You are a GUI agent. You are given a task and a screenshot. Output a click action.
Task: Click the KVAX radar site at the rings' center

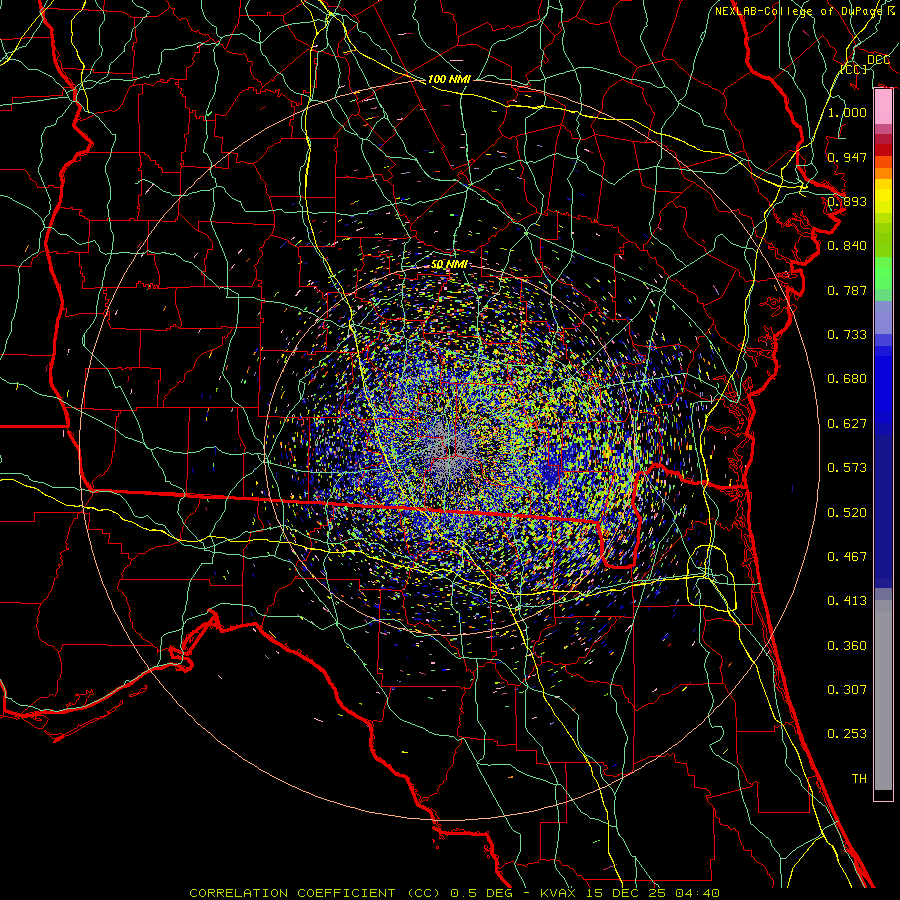point(450,451)
